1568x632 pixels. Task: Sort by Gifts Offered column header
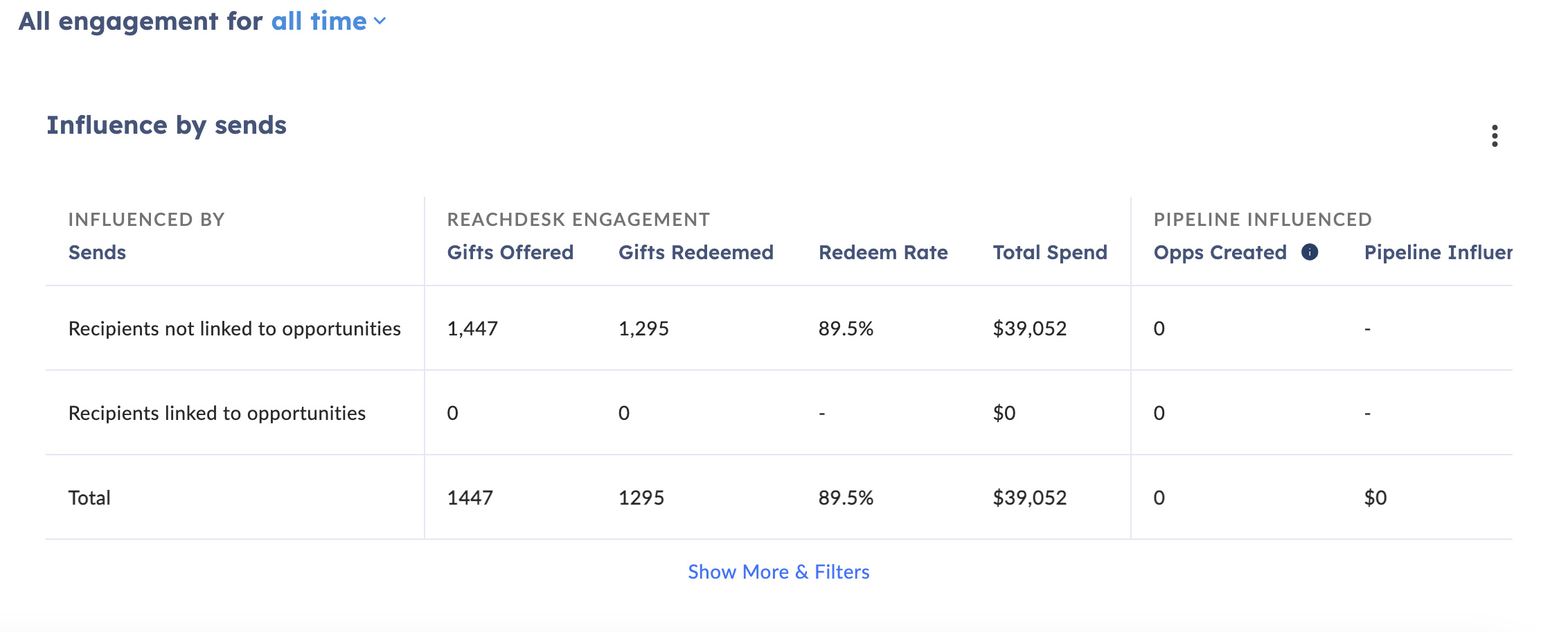[510, 252]
